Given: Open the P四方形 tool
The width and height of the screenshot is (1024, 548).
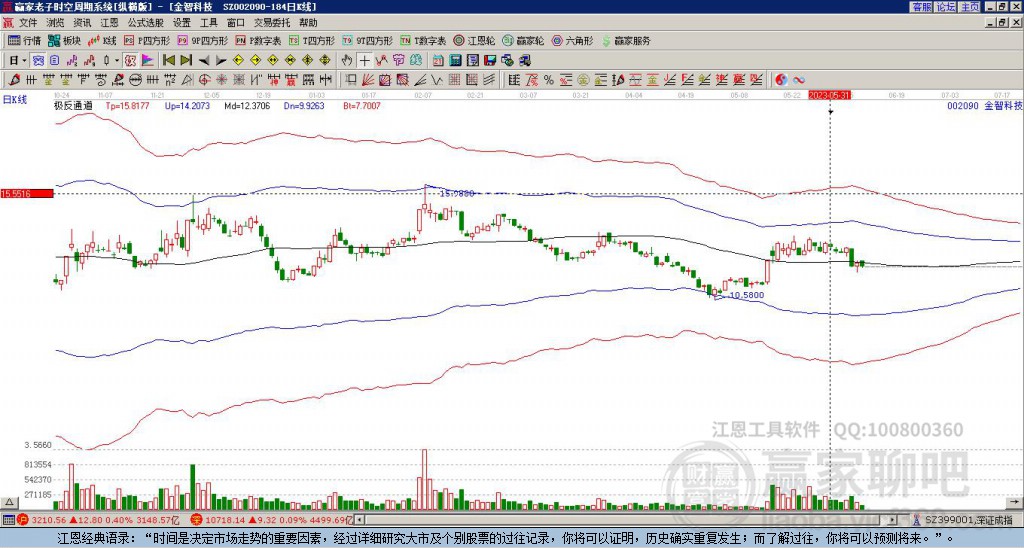Looking at the screenshot, I should [x=147, y=40].
